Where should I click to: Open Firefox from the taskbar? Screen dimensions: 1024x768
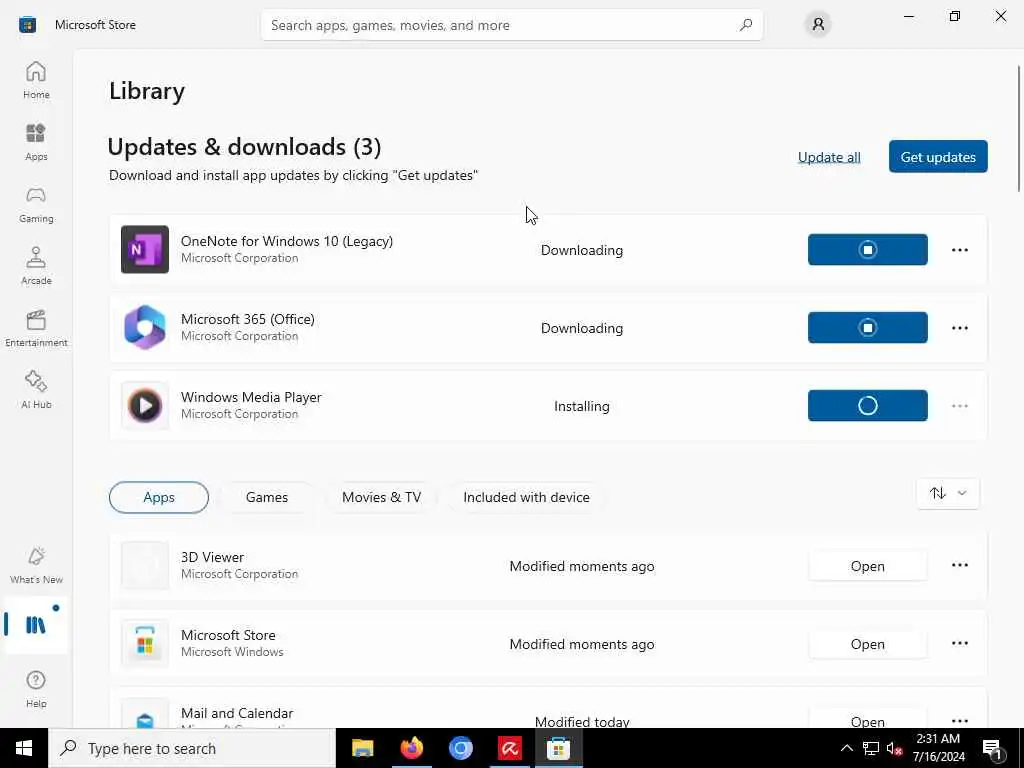coord(411,748)
